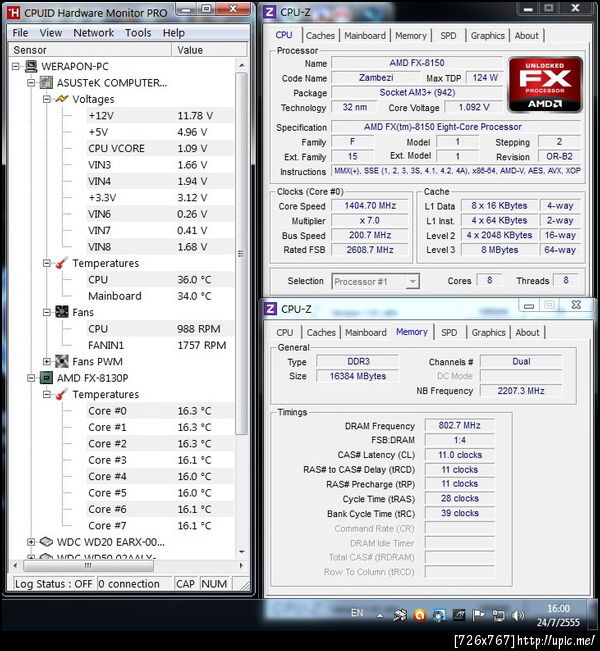Click the AMD FX-8130P chip icon
Image resolution: width=600 pixels, height=651 pixels.
[47, 378]
